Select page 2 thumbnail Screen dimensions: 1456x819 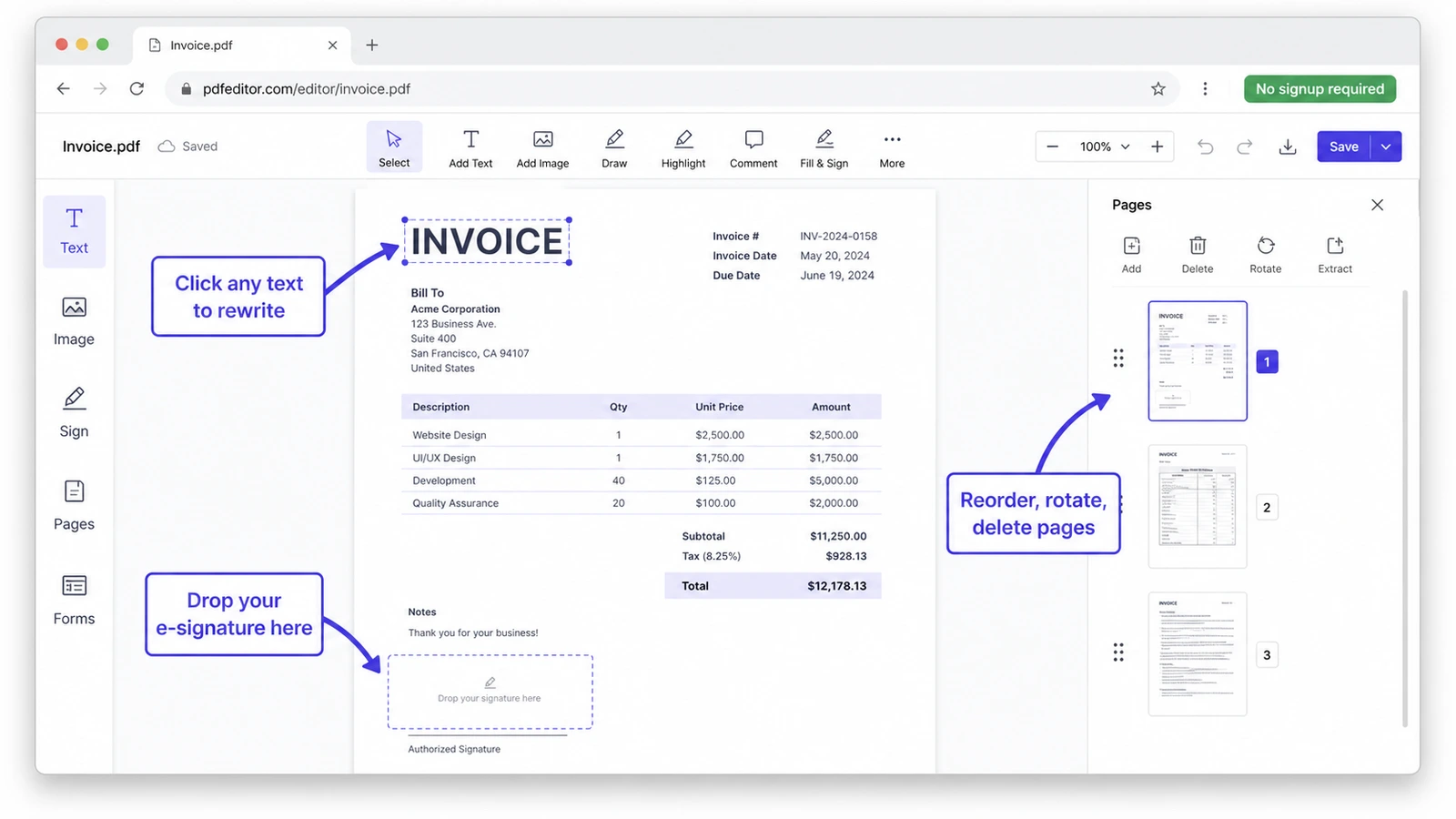(1198, 507)
